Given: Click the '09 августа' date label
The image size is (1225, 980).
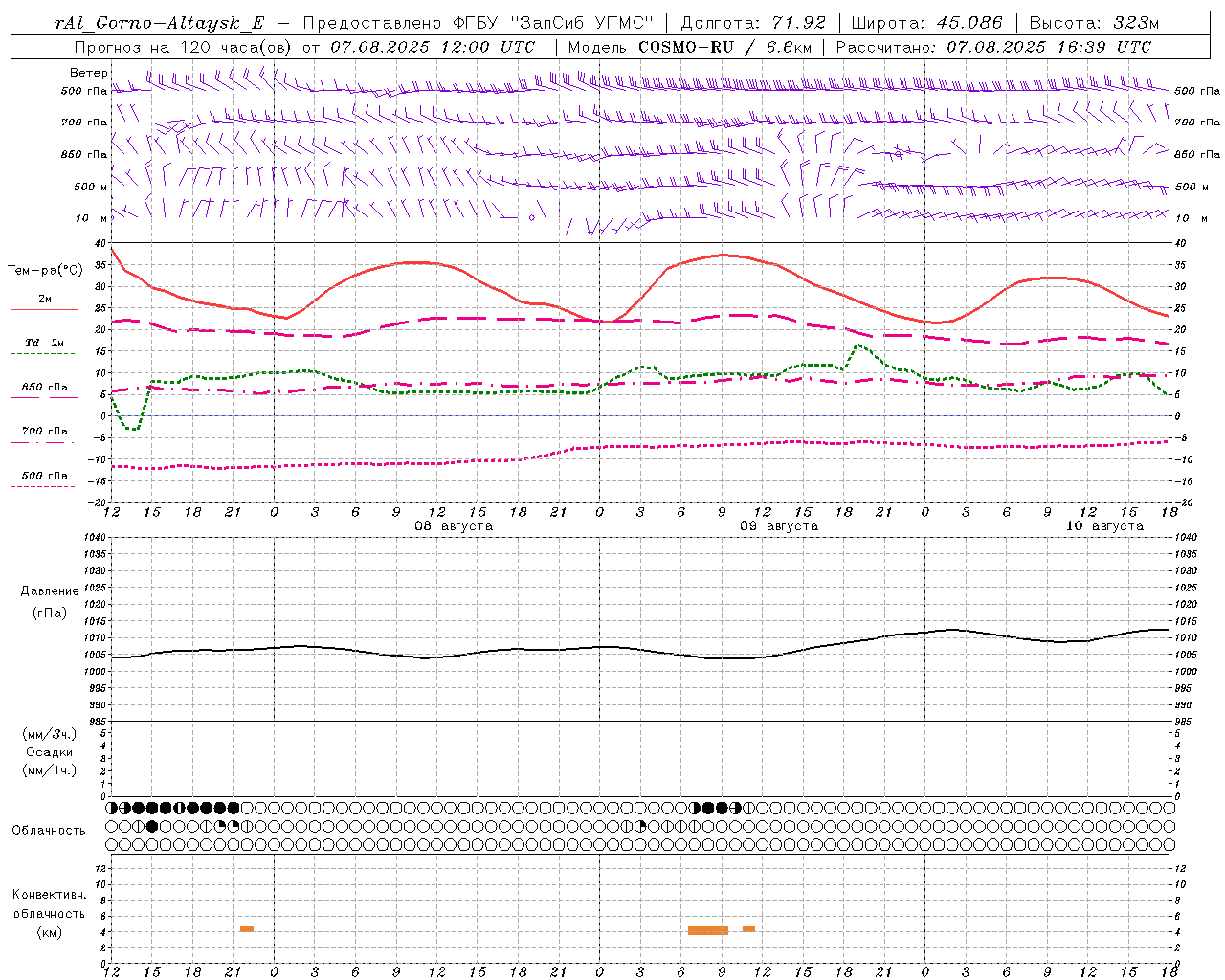Looking at the screenshot, I should click(779, 526).
